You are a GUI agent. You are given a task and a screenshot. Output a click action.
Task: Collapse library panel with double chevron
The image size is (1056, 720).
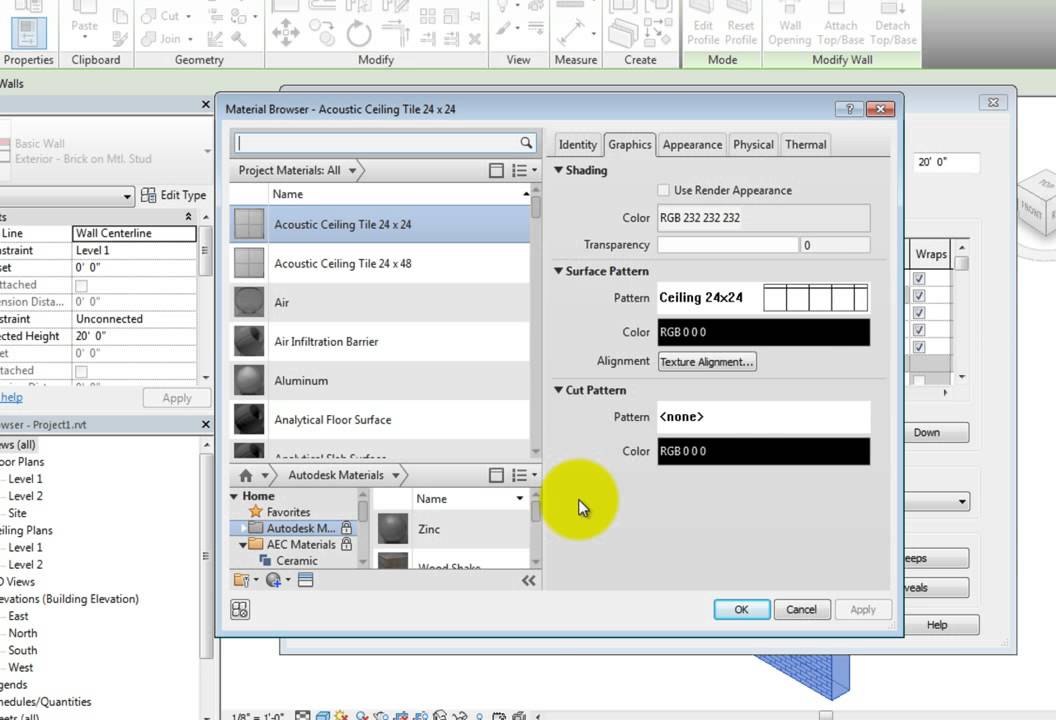point(529,581)
